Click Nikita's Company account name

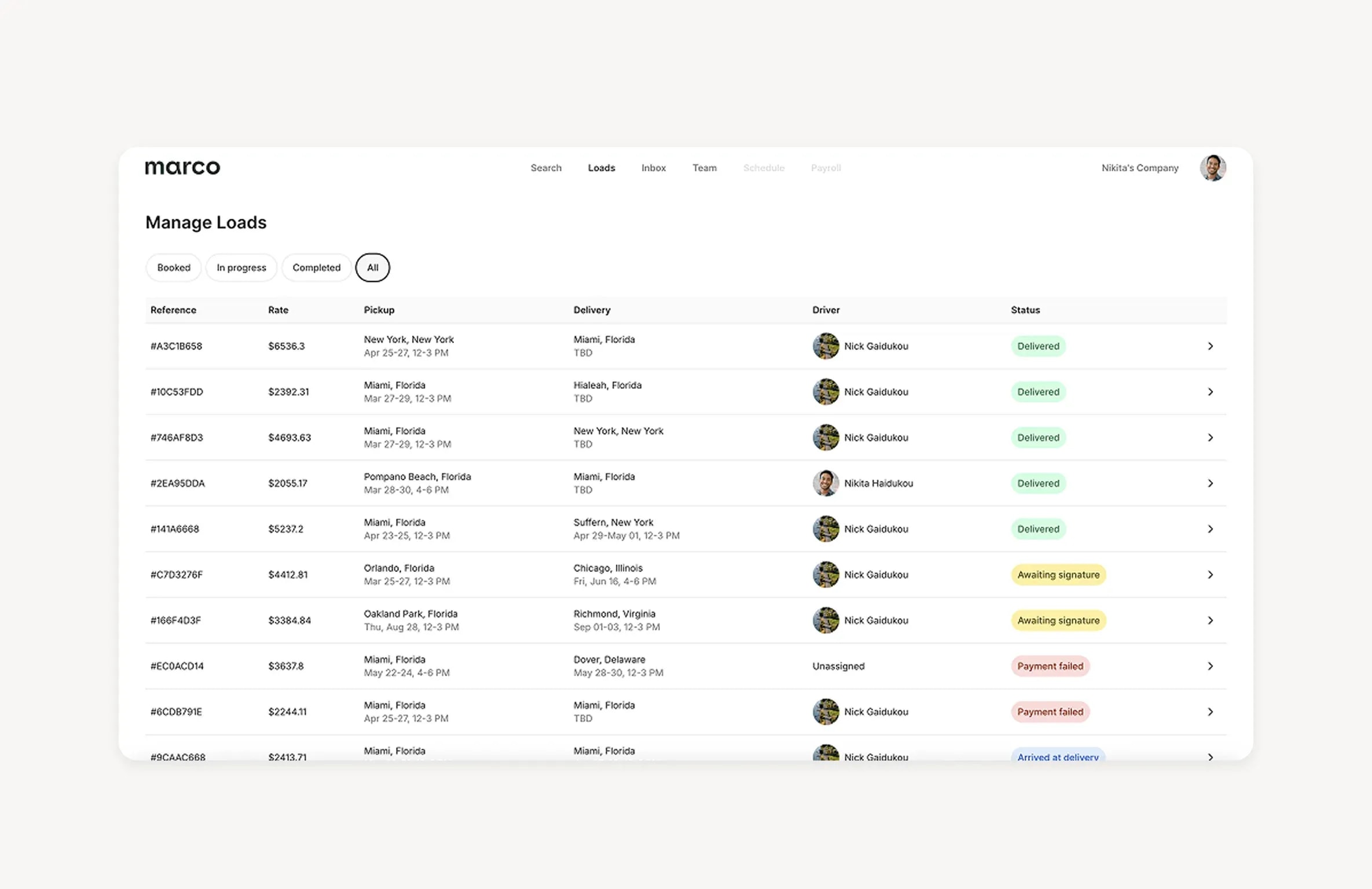[x=1140, y=168]
